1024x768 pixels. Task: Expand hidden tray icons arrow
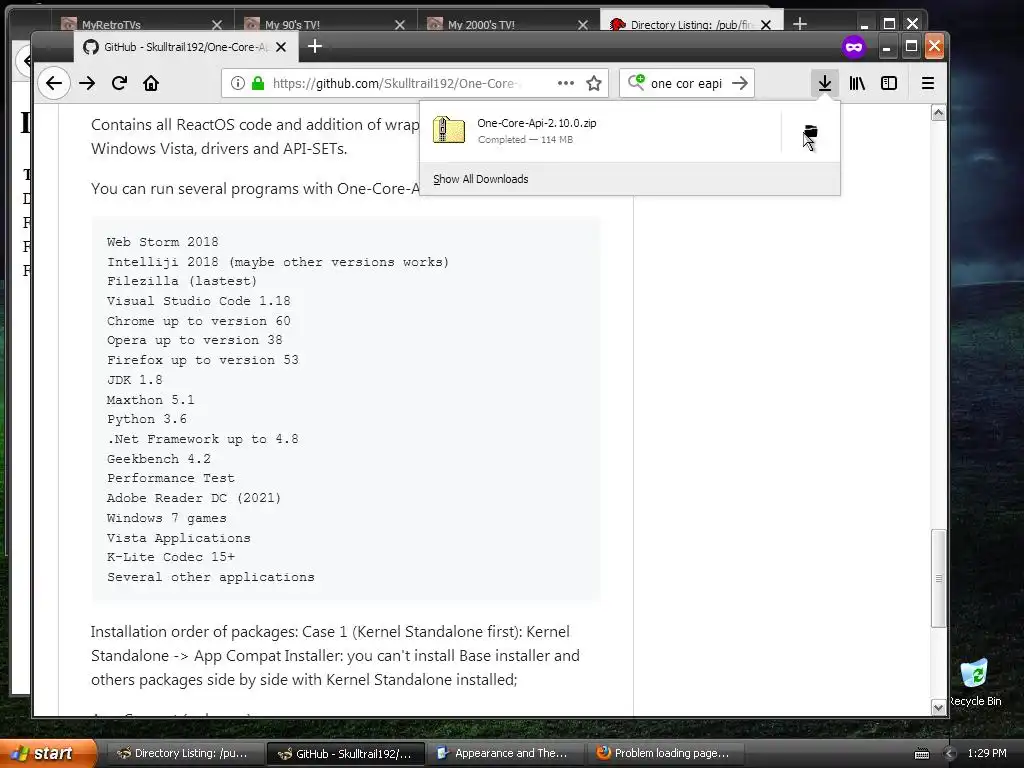[x=950, y=754]
